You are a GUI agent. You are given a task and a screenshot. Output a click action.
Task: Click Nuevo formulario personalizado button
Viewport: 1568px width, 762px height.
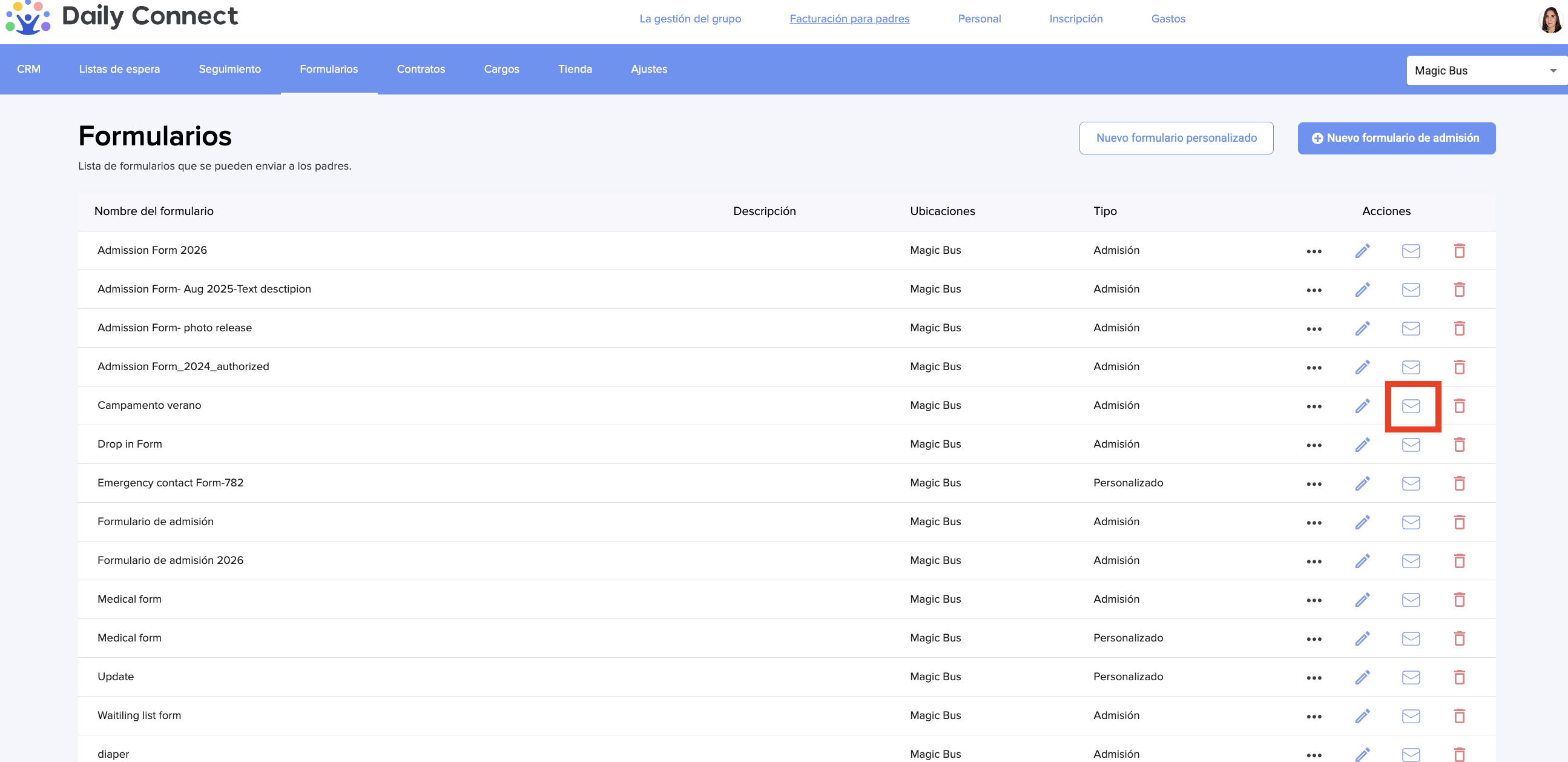pyautogui.click(x=1175, y=138)
